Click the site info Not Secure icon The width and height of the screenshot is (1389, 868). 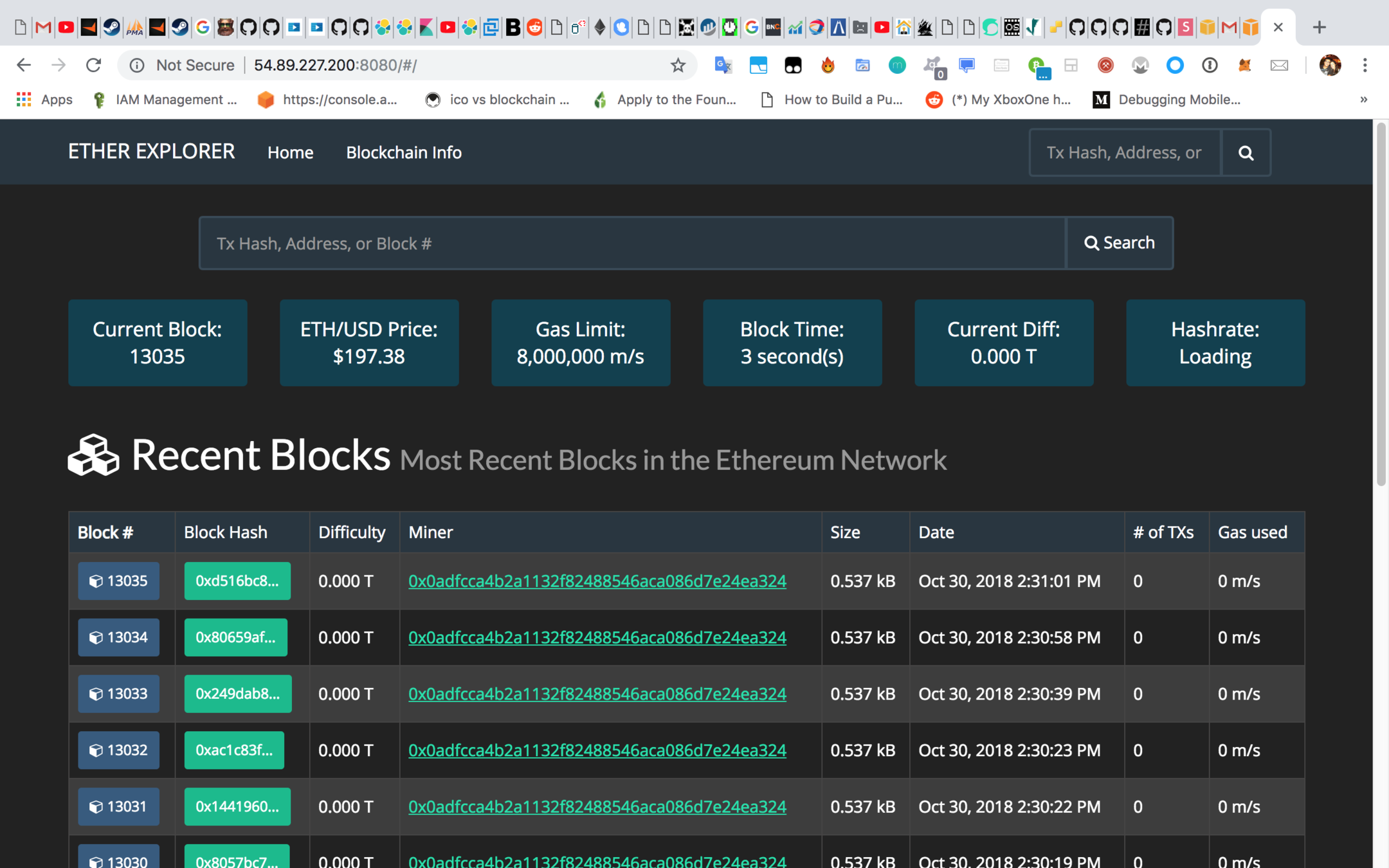137,65
